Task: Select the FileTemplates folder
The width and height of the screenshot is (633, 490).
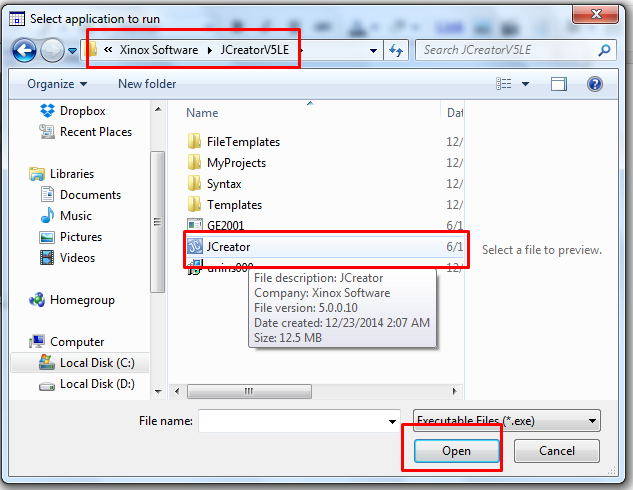Action: click(243, 142)
